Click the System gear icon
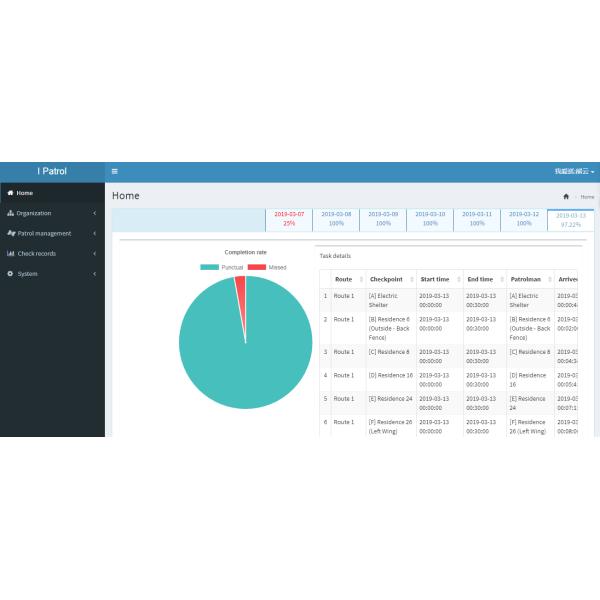600x600 pixels. 10,273
